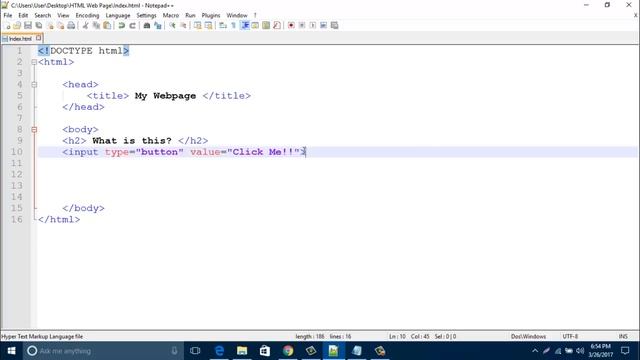640x360 pixels.
Task: Toggle Show All Characters pilcrow icon
Action: pos(233,25)
